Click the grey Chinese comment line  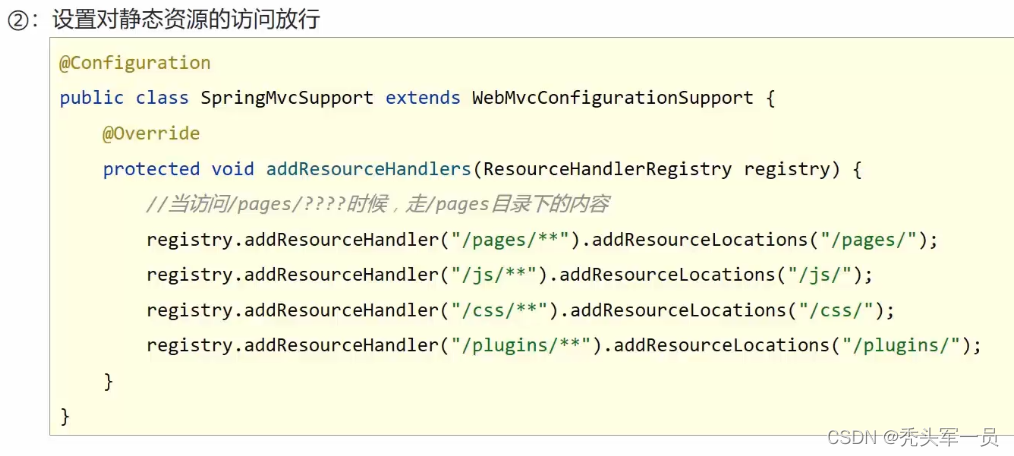click(x=377, y=205)
